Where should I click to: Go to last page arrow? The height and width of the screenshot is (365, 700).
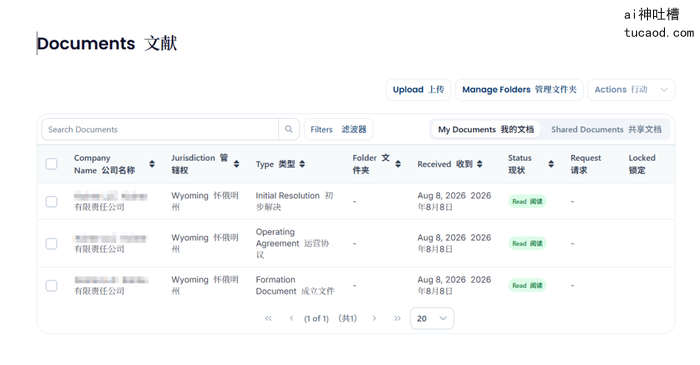tap(397, 318)
